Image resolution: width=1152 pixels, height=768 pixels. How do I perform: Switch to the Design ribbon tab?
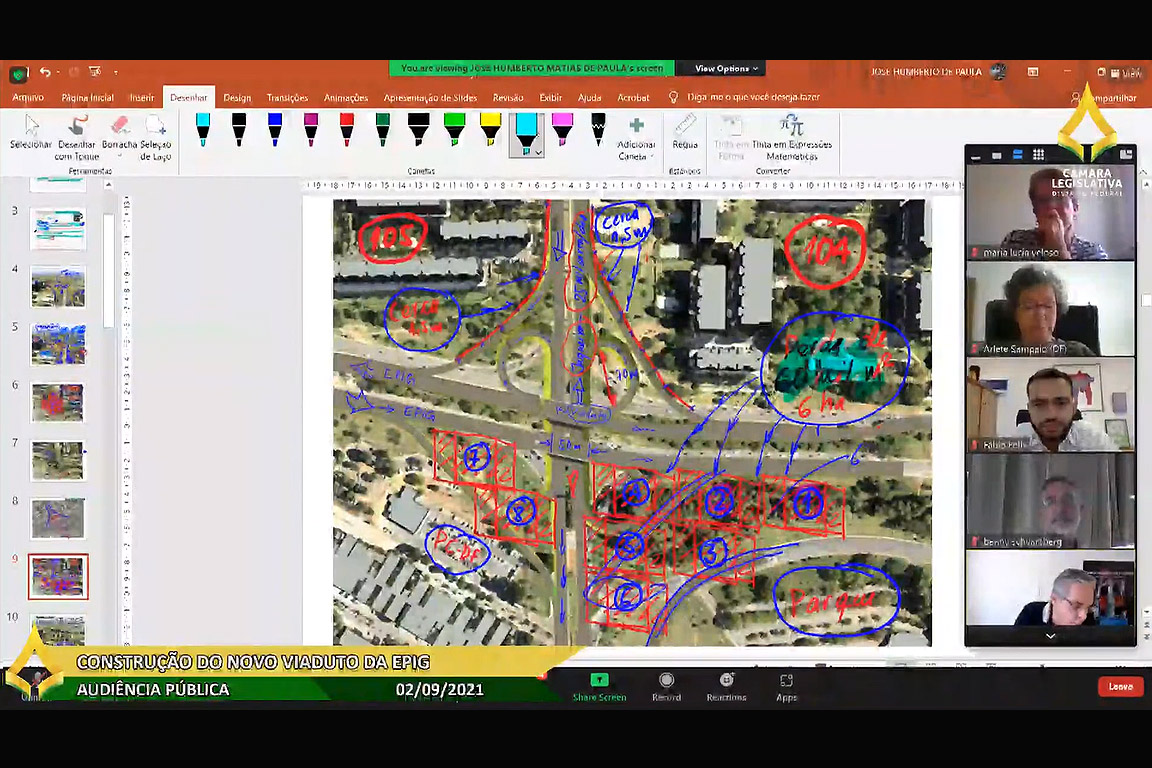[x=237, y=98]
